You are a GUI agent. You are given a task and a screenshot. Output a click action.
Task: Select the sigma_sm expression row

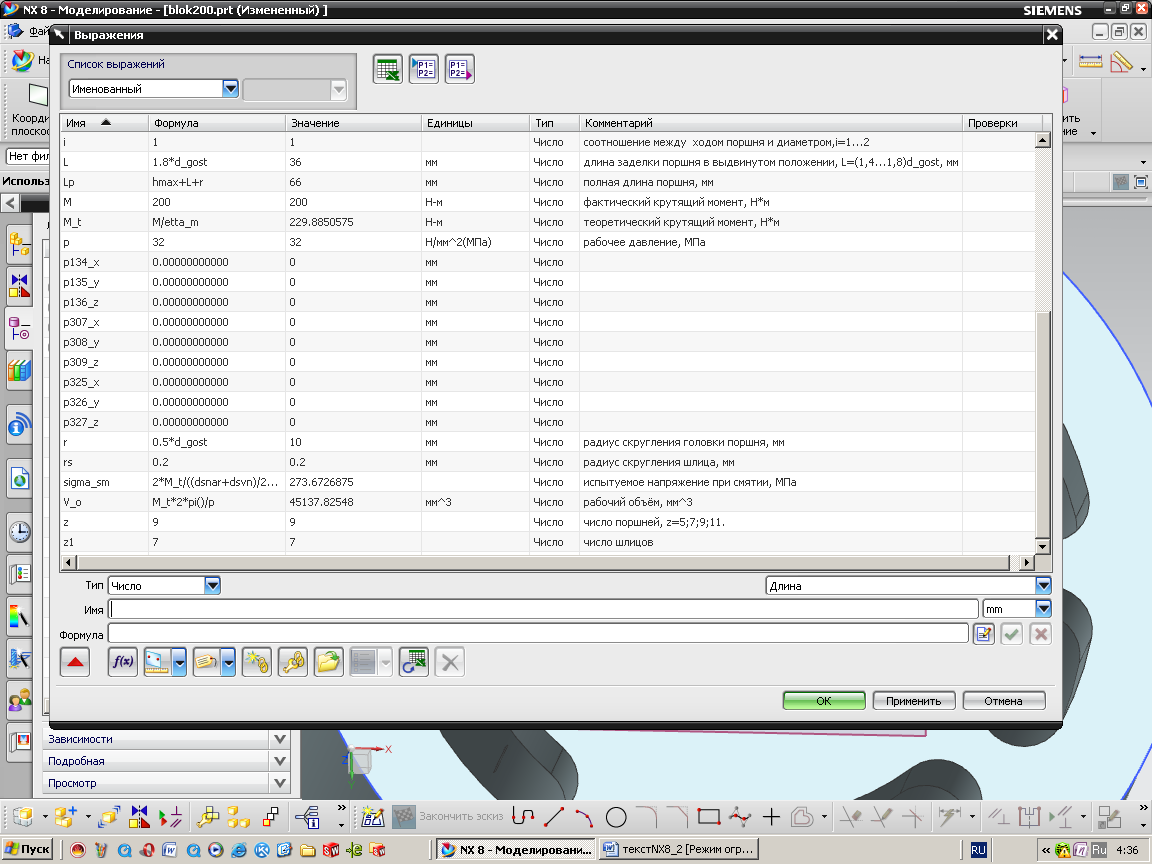(x=548, y=482)
